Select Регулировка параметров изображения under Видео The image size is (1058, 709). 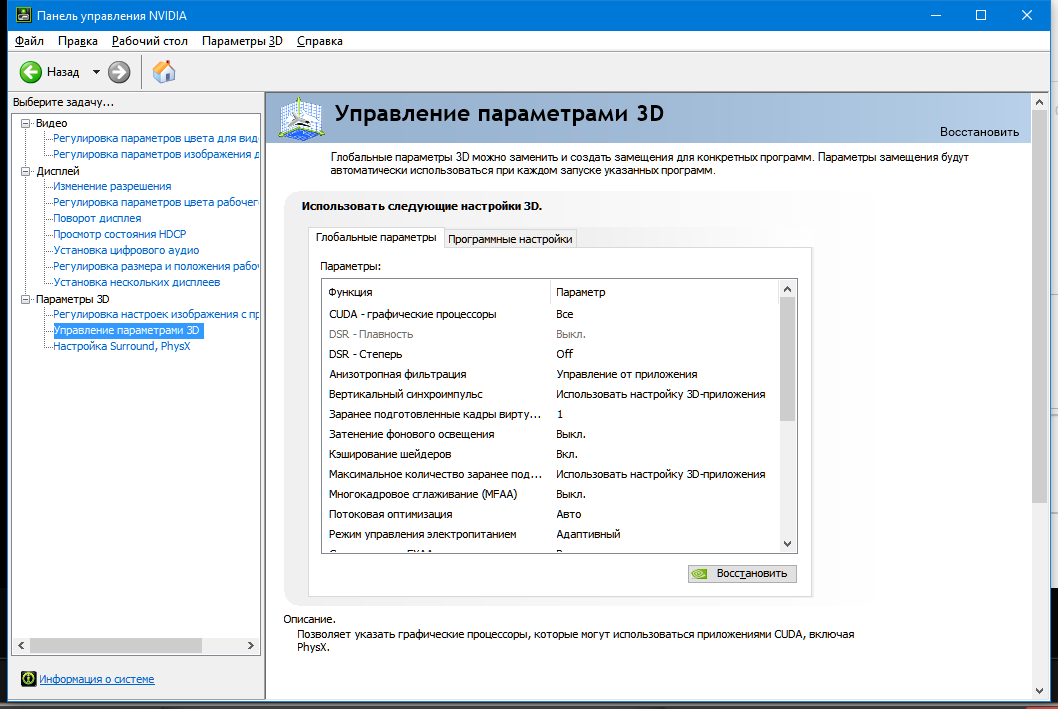coord(156,154)
